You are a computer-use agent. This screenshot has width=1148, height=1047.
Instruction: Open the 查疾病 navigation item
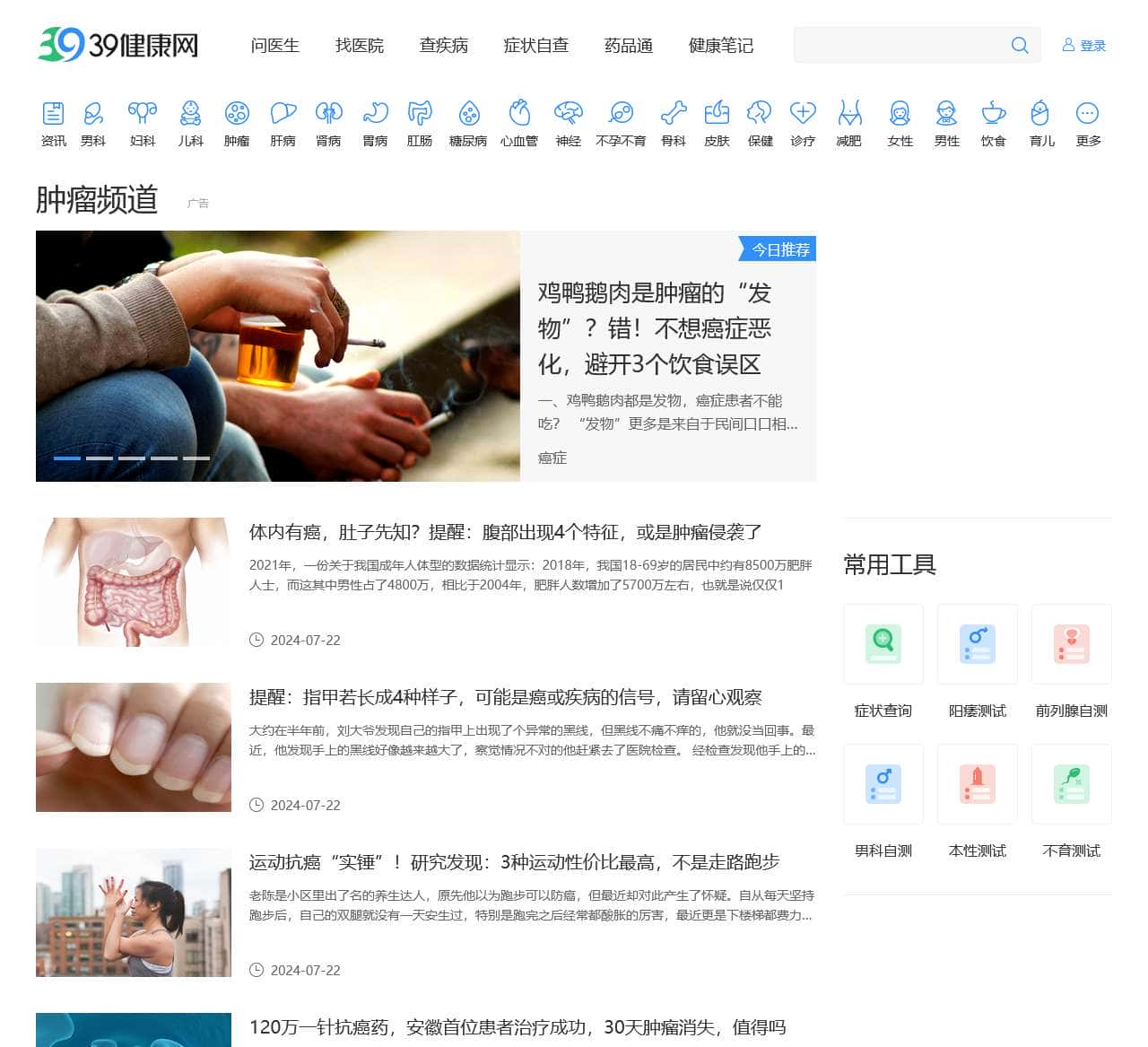(444, 46)
